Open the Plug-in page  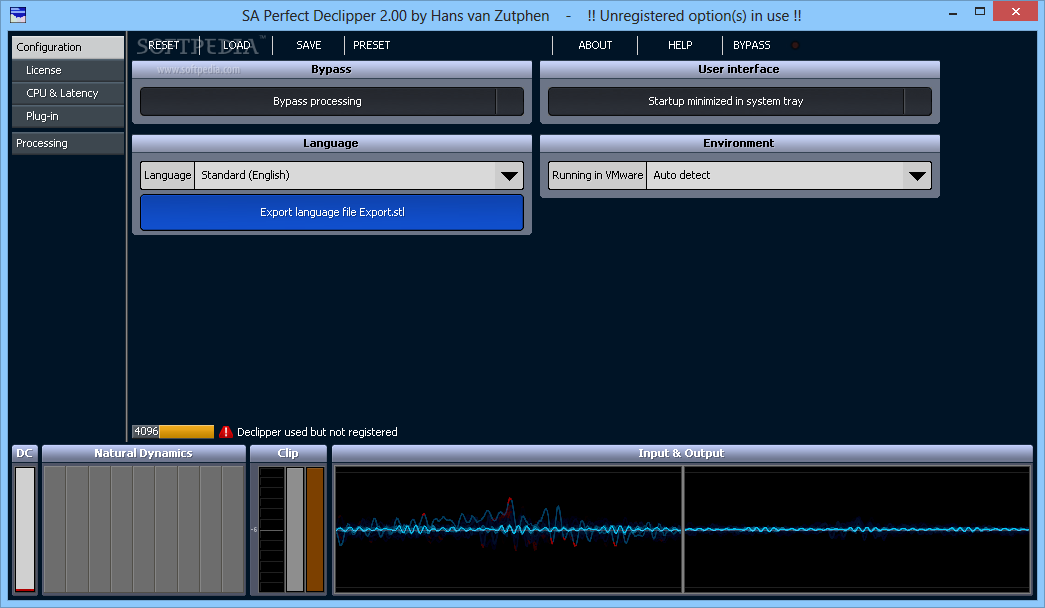68,116
